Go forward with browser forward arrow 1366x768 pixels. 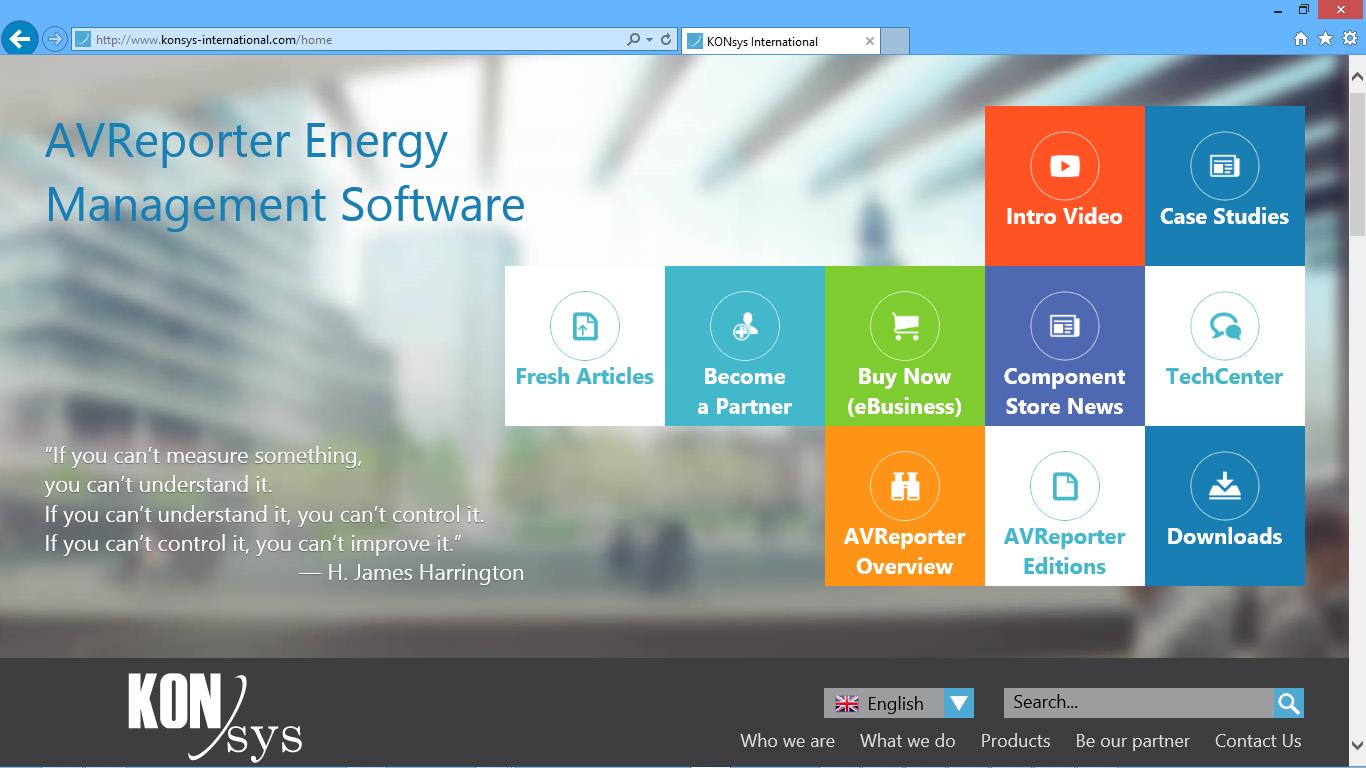pyautogui.click(x=55, y=40)
